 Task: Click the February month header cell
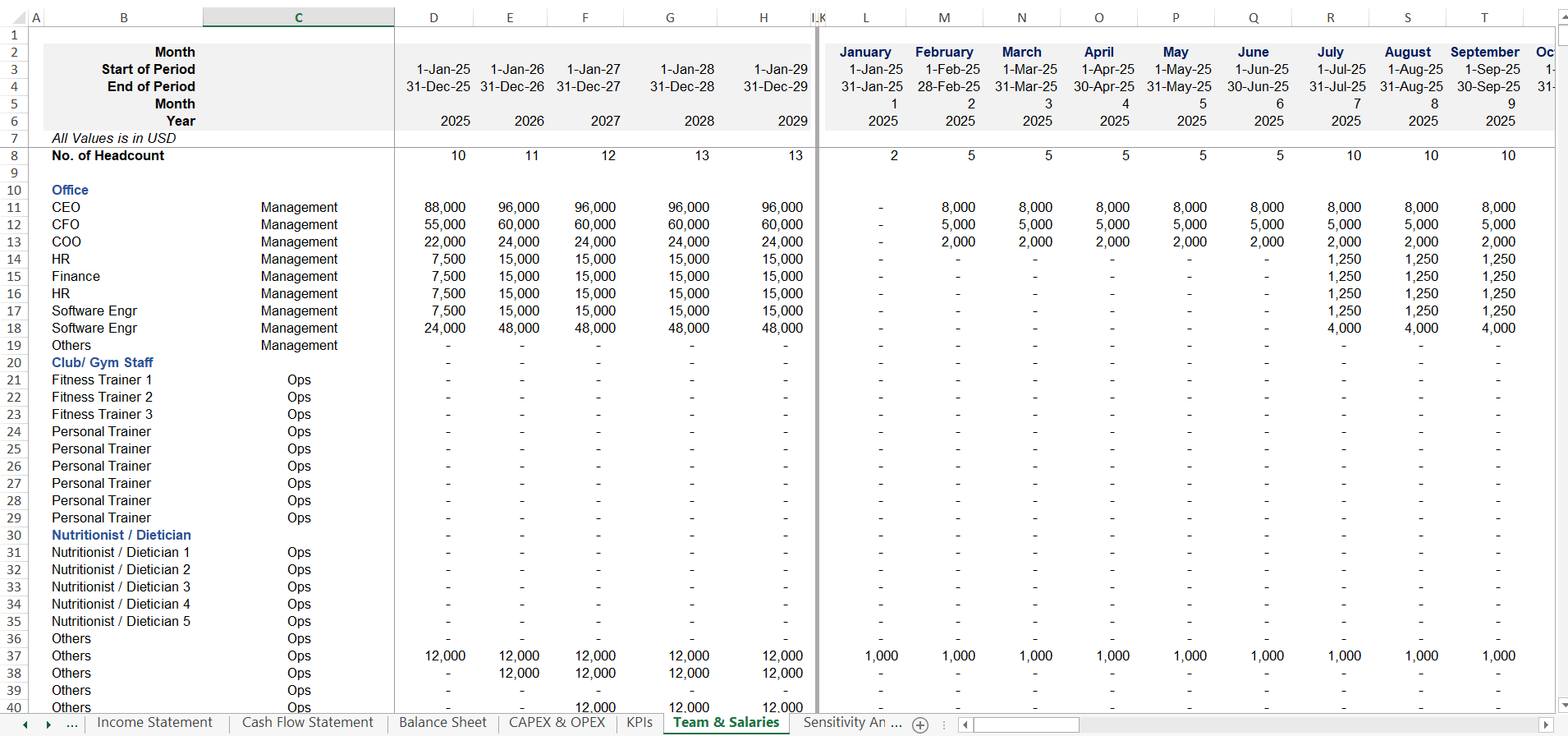pyautogui.click(x=944, y=52)
